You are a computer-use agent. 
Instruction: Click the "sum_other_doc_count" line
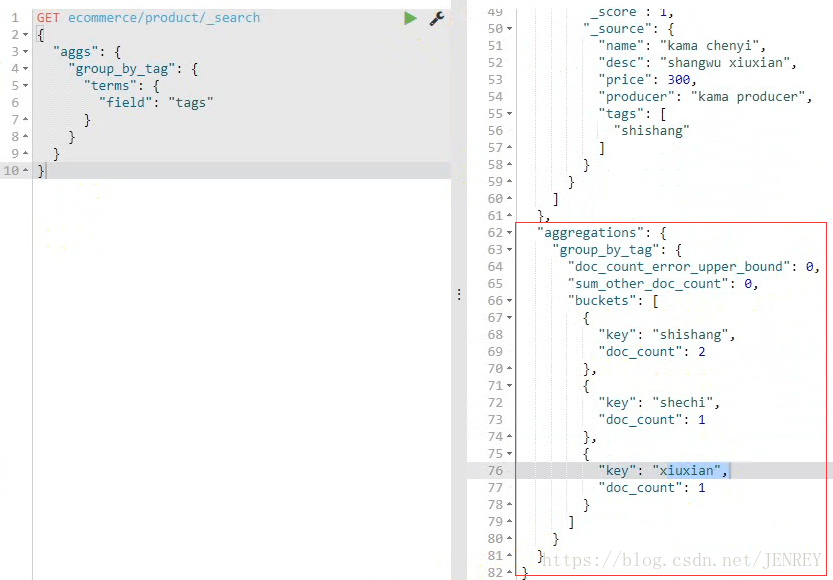663,284
